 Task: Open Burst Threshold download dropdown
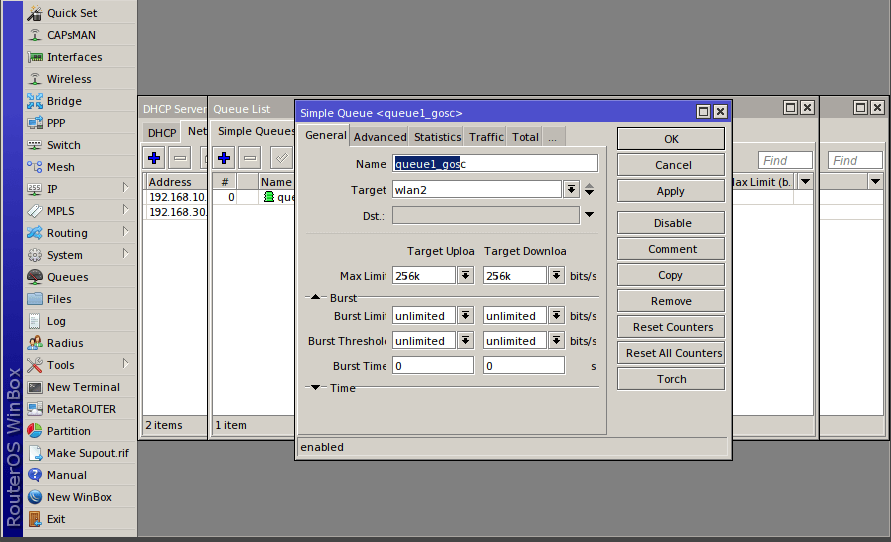(x=556, y=340)
